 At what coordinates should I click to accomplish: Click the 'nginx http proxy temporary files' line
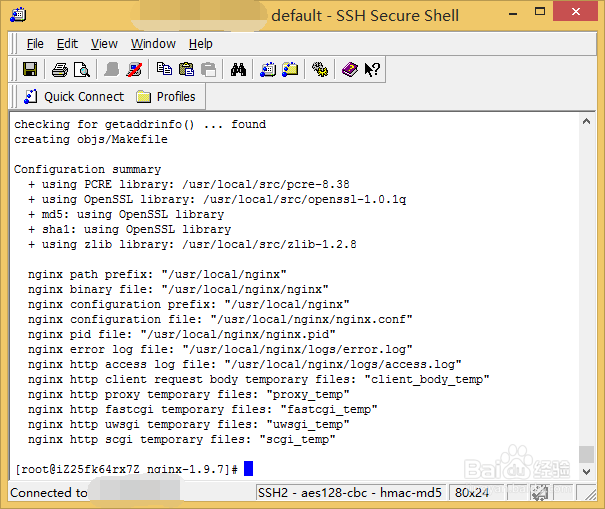189,394
